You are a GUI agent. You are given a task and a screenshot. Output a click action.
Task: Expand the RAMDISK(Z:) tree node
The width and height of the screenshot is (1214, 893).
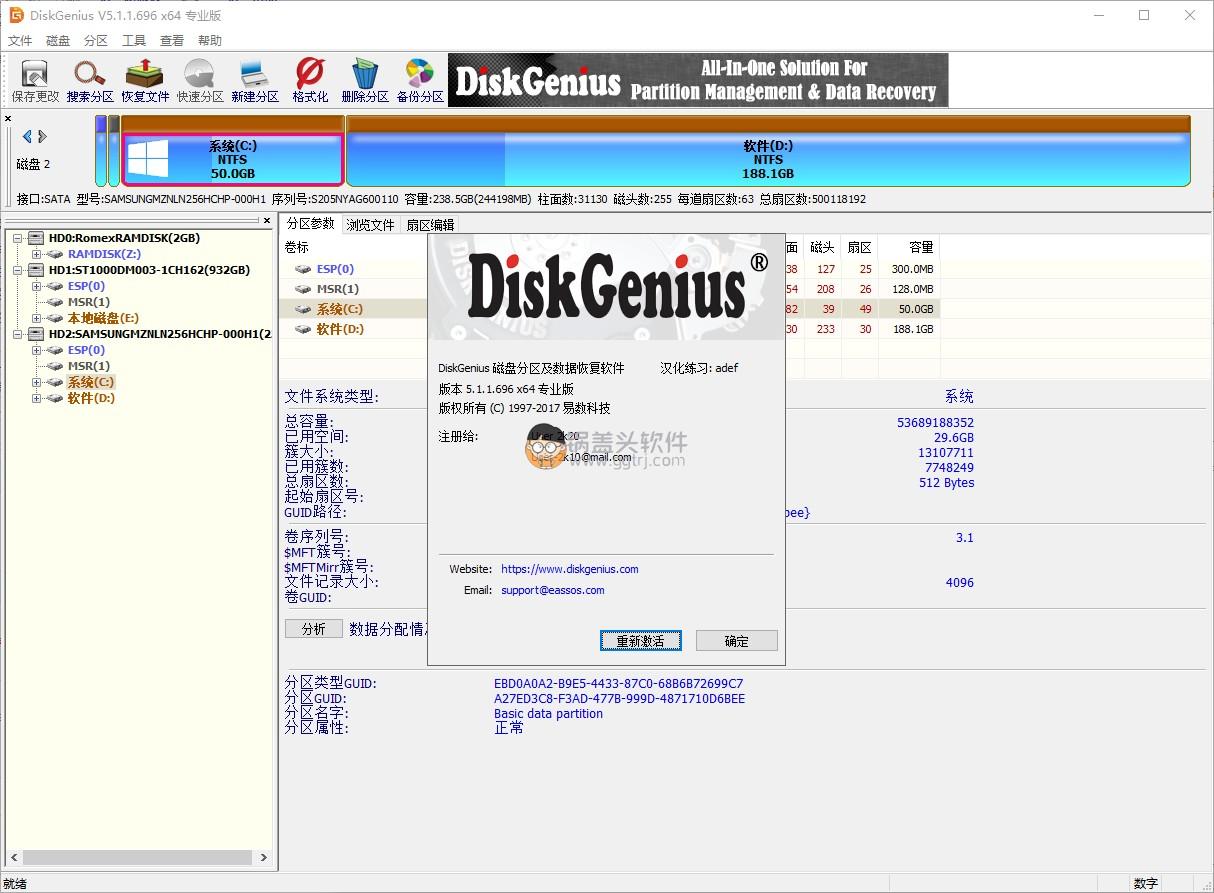pyautogui.click(x=36, y=254)
